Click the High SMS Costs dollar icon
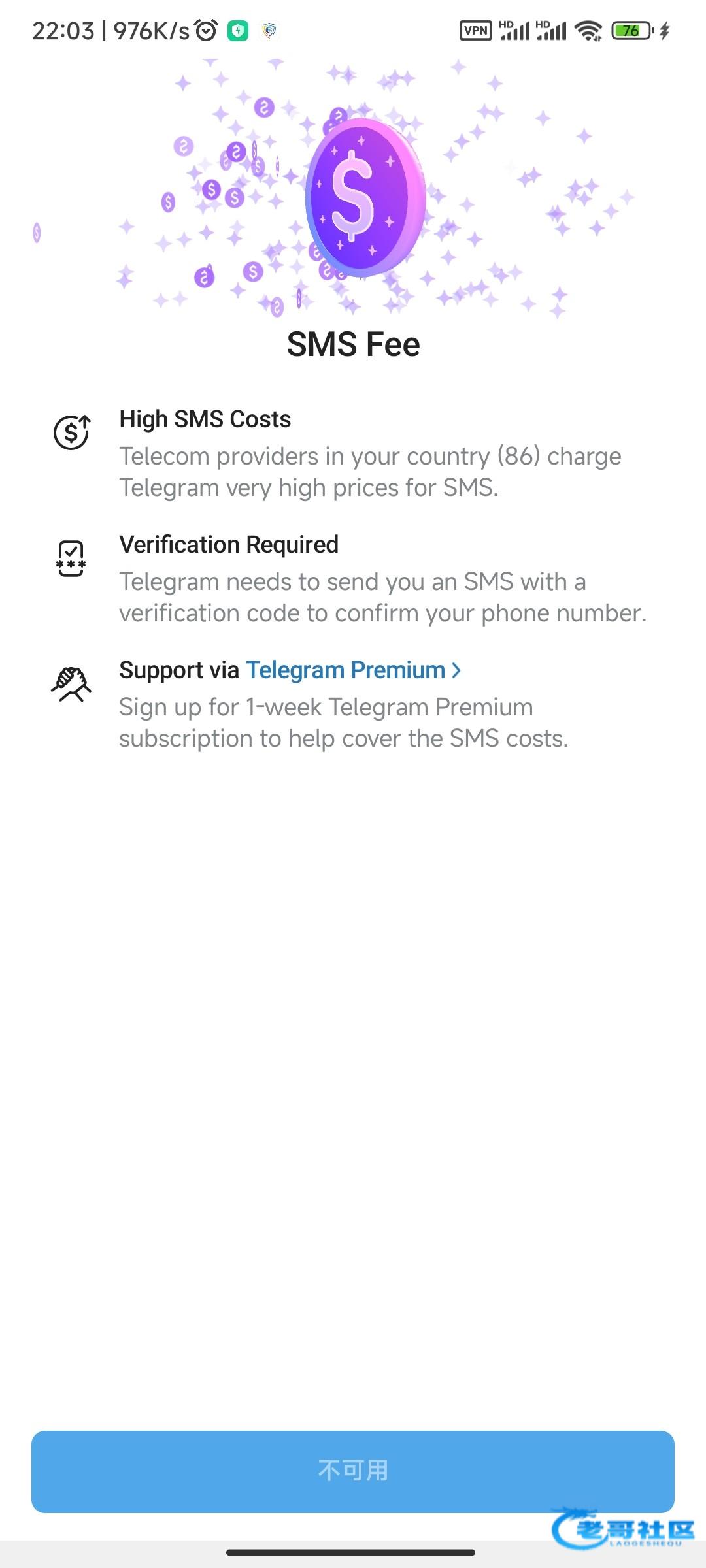The image size is (706, 1568). [71, 433]
